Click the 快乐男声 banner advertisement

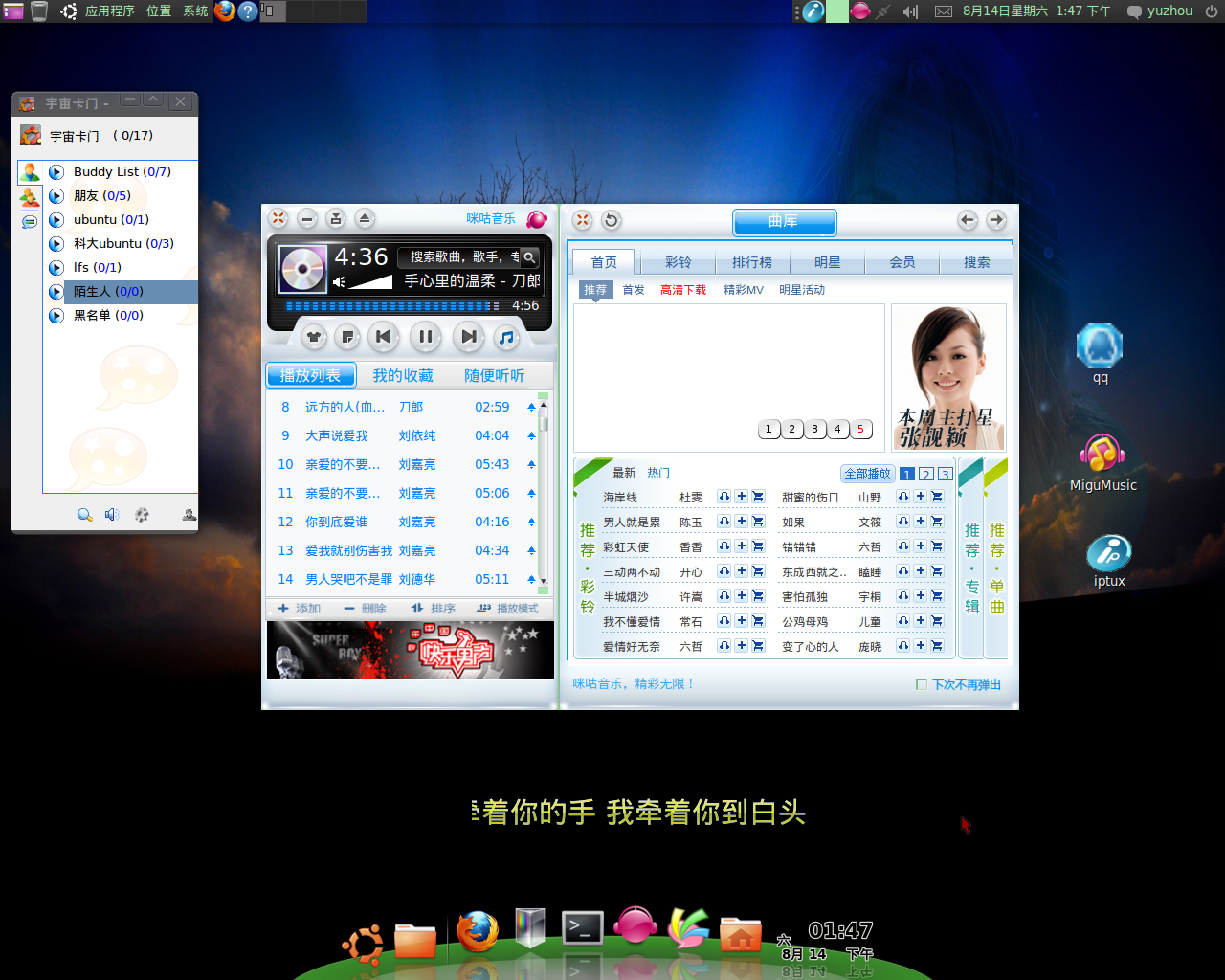(410, 650)
